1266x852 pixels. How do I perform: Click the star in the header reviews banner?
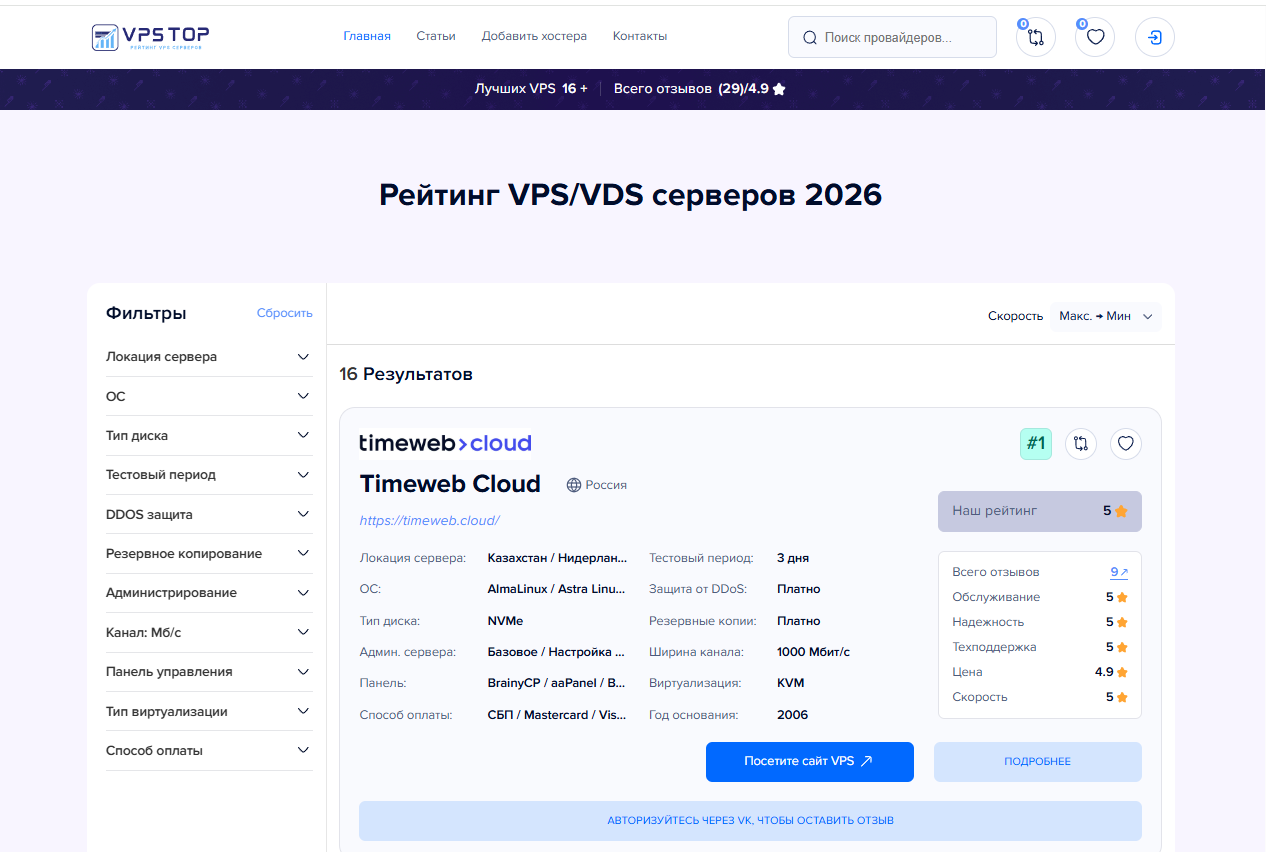point(780,89)
